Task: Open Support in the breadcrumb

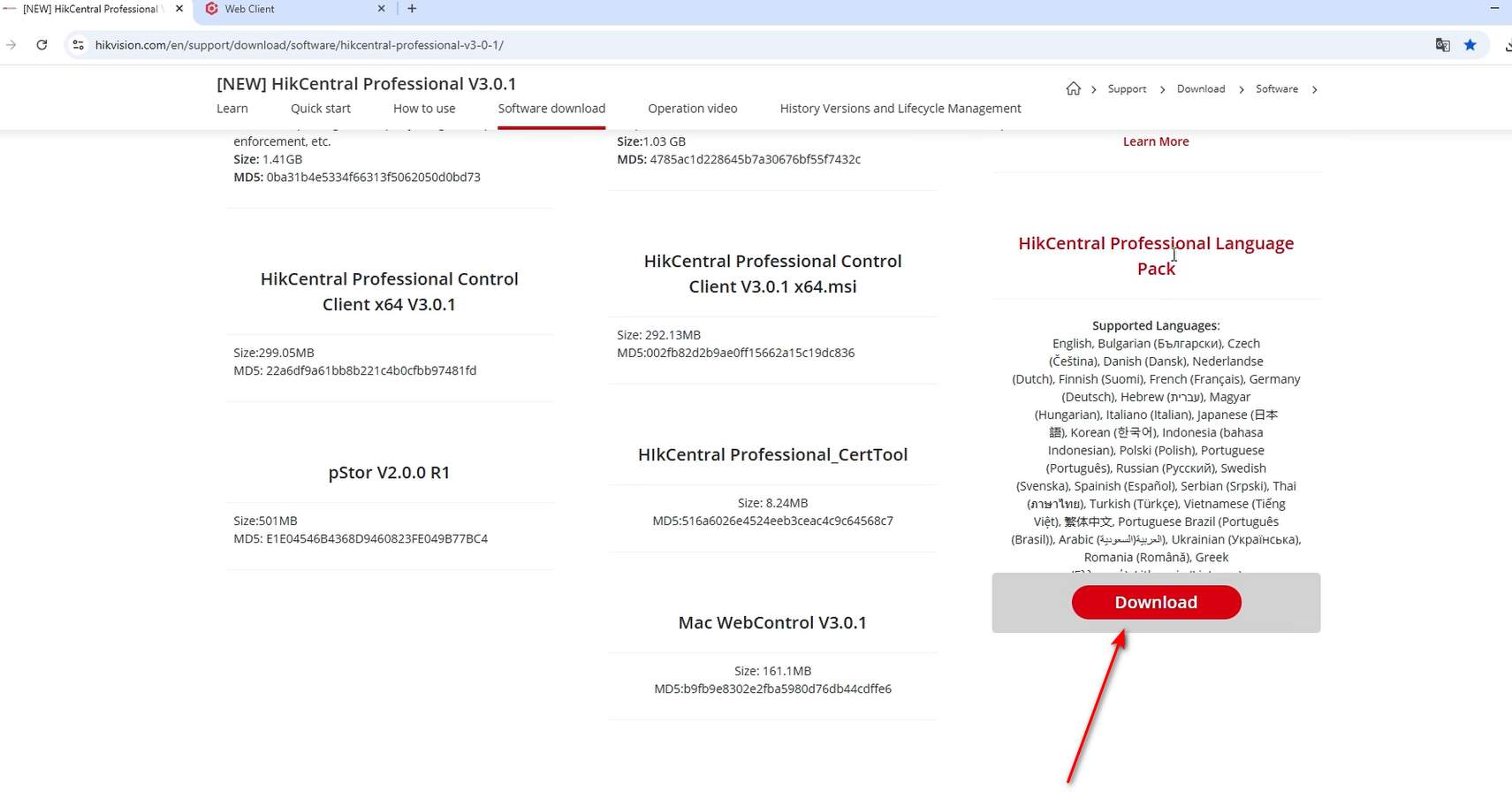Action: click(1127, 89)
